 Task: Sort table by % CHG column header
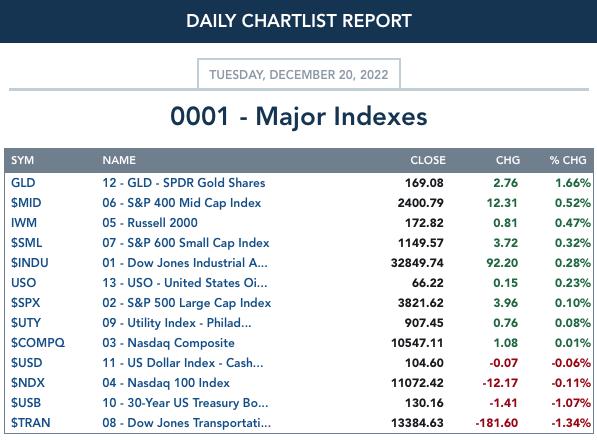pos(568,160)
